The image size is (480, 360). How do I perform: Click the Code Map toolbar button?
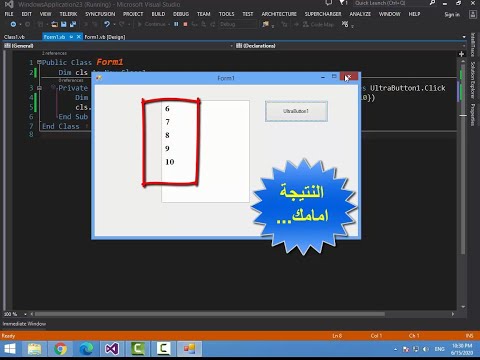pyautogui.click(x=318, y=24)
